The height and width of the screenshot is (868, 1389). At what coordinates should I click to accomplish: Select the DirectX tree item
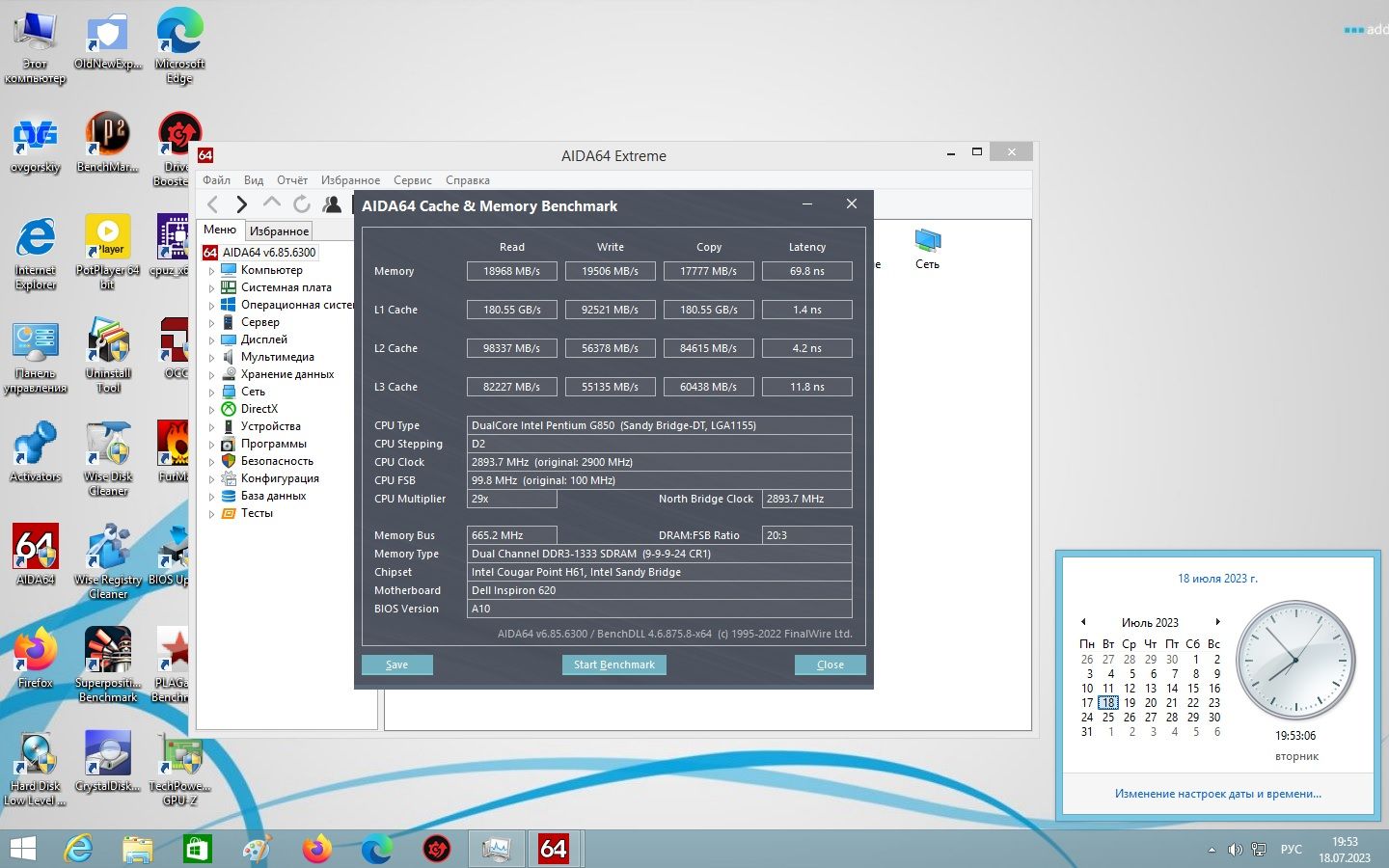tap(259, 409)
